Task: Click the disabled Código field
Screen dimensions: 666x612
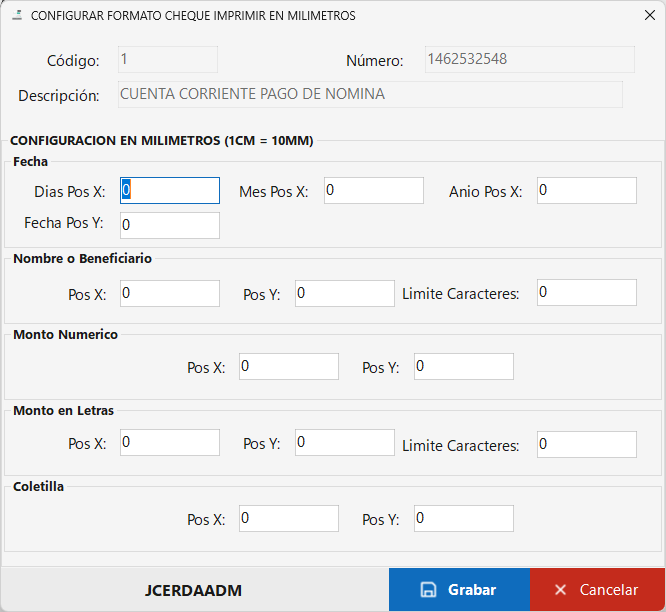Action: click(168, 59)
